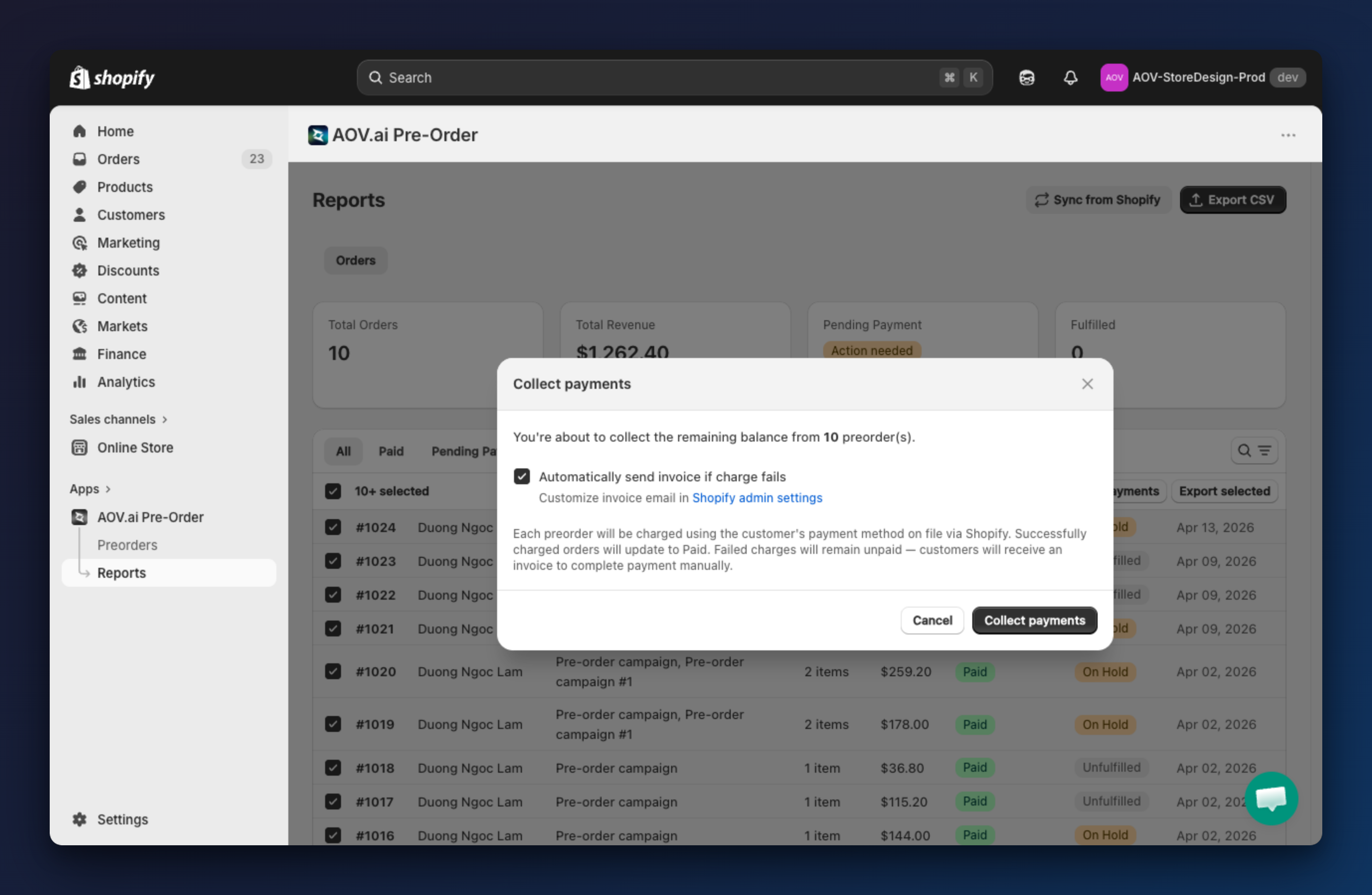The image size is (1372, 895).
Task: Click the Markets globe icon
Action: point(80,326)
